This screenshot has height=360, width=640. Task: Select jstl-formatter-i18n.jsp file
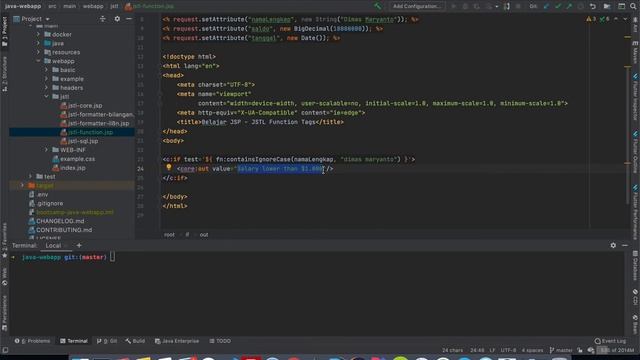[95, 123]
